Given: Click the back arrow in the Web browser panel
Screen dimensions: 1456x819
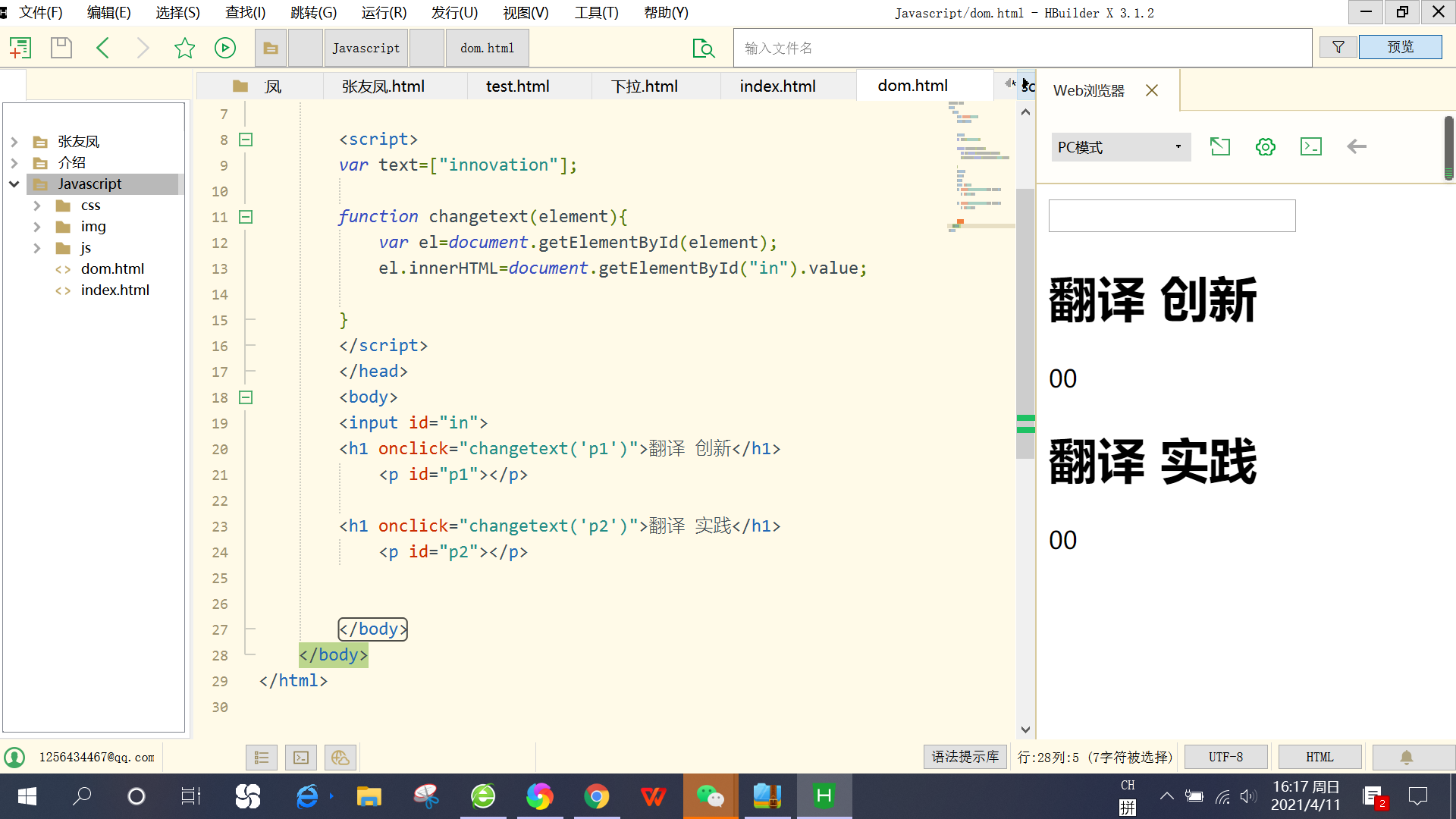Looking at the screenshot, I should pos(1356,146).
